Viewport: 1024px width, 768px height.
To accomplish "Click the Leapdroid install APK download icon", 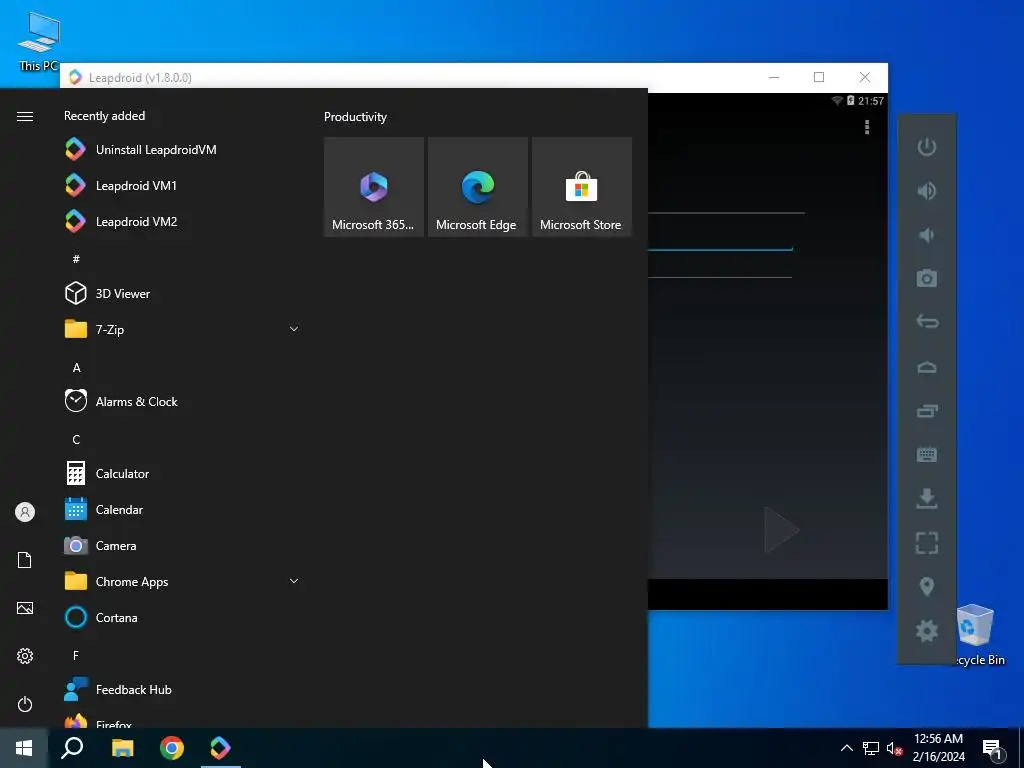I will click(x=927, y=498).
